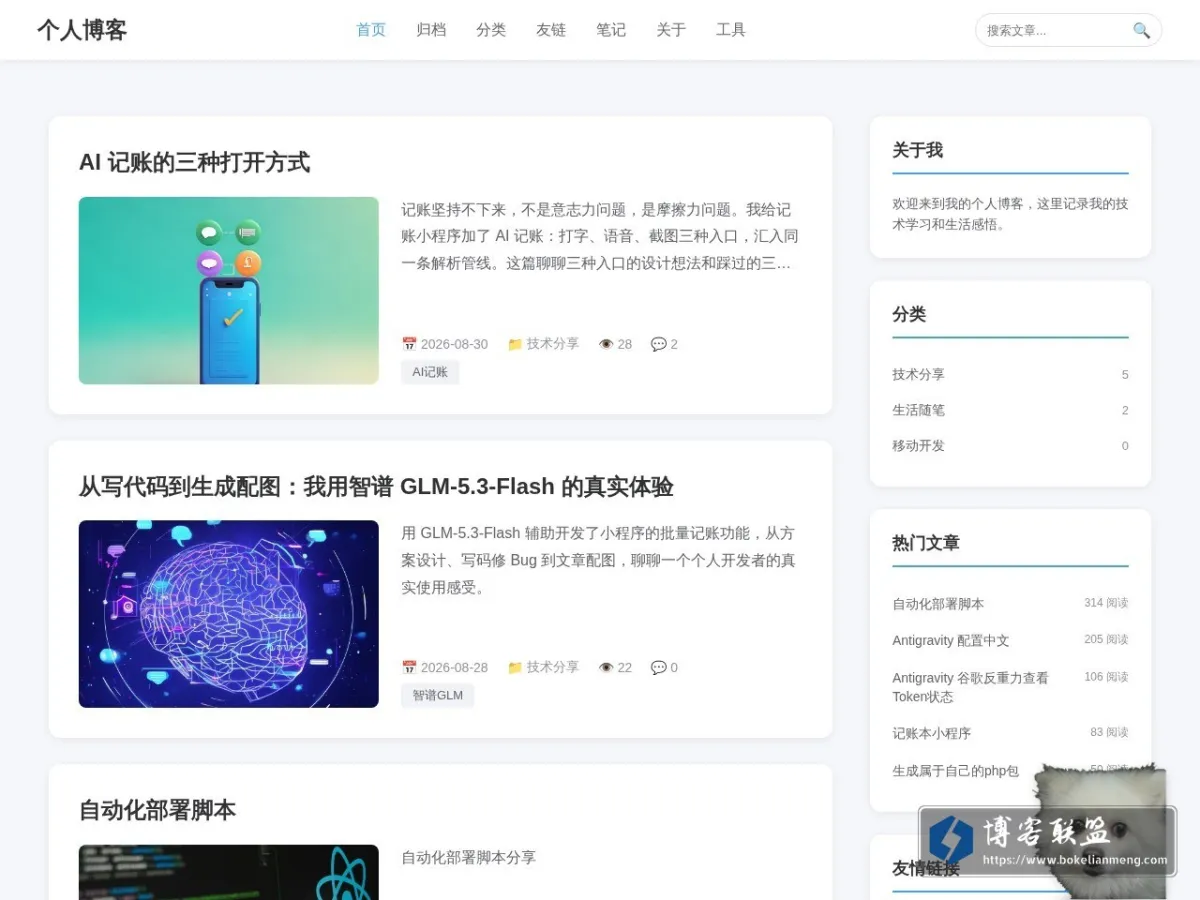Click the date 2026-08-28
The image size is (1200, 900).
pyautogui.click(x=454, y=667)
